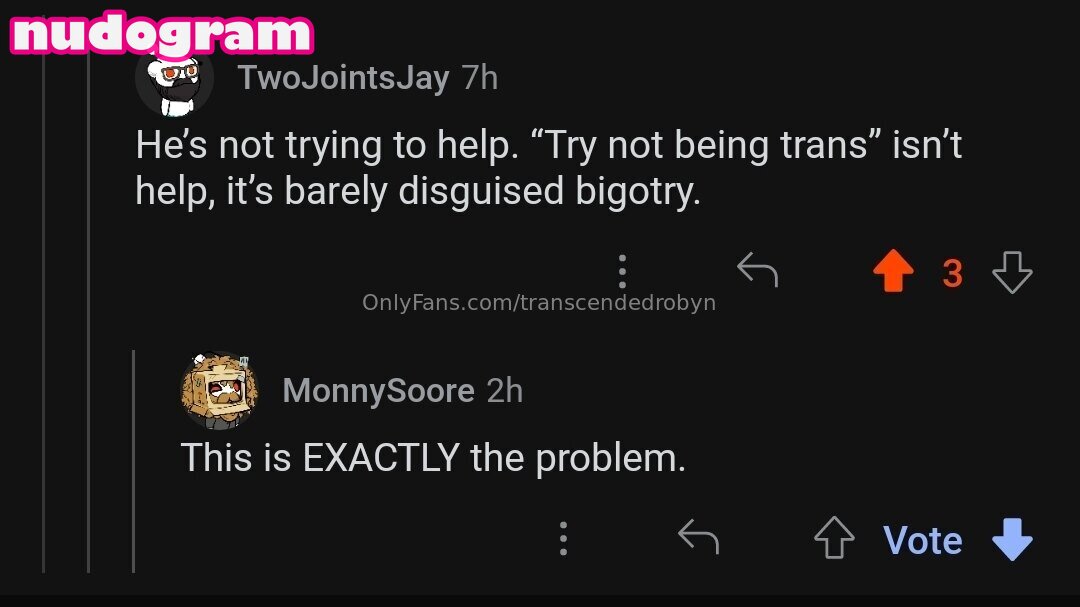
Task: Collapse the thread line beside MonnySoore's reply
Action: pyautogui.click(x=134, y=460)
